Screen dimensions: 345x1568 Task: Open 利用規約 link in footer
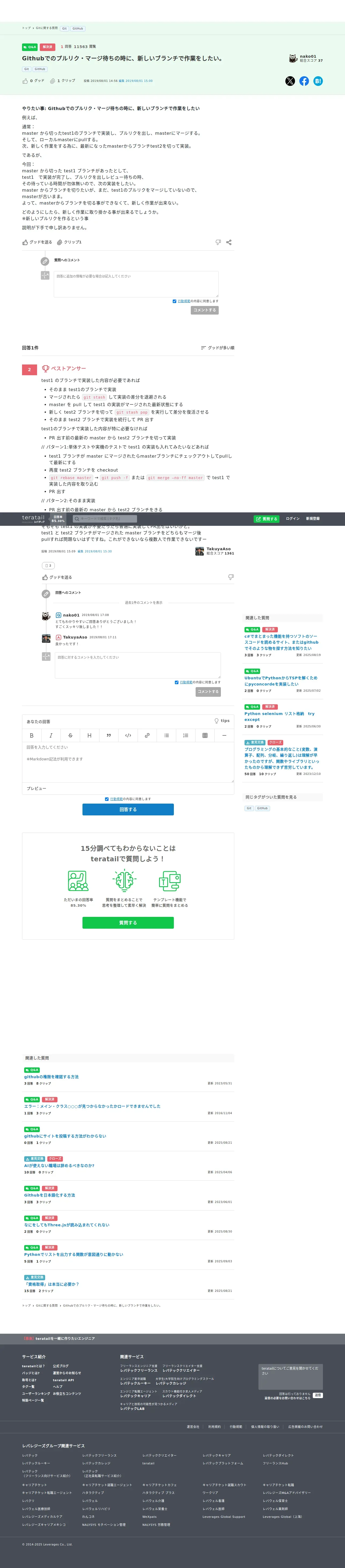[215, 1426]
